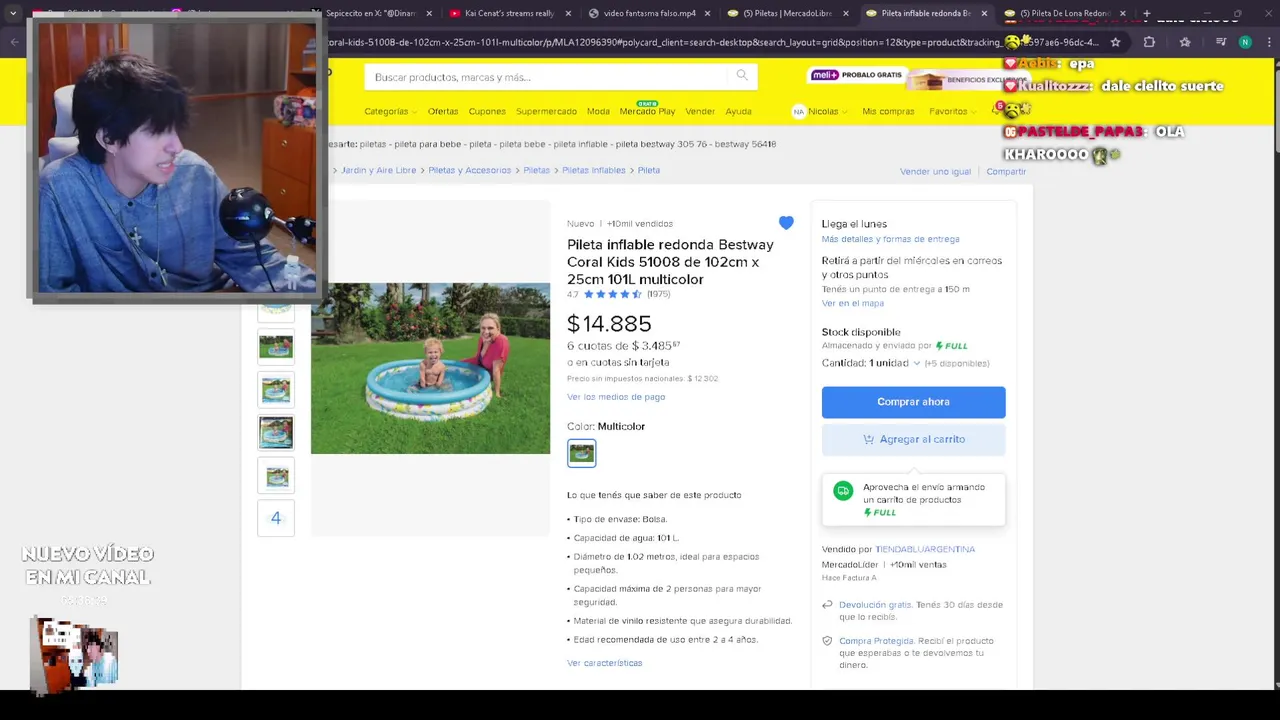Show the +4 more photos thumbnail
Viewport: 1280px width, 720px height.
click(x=276, y=518)
